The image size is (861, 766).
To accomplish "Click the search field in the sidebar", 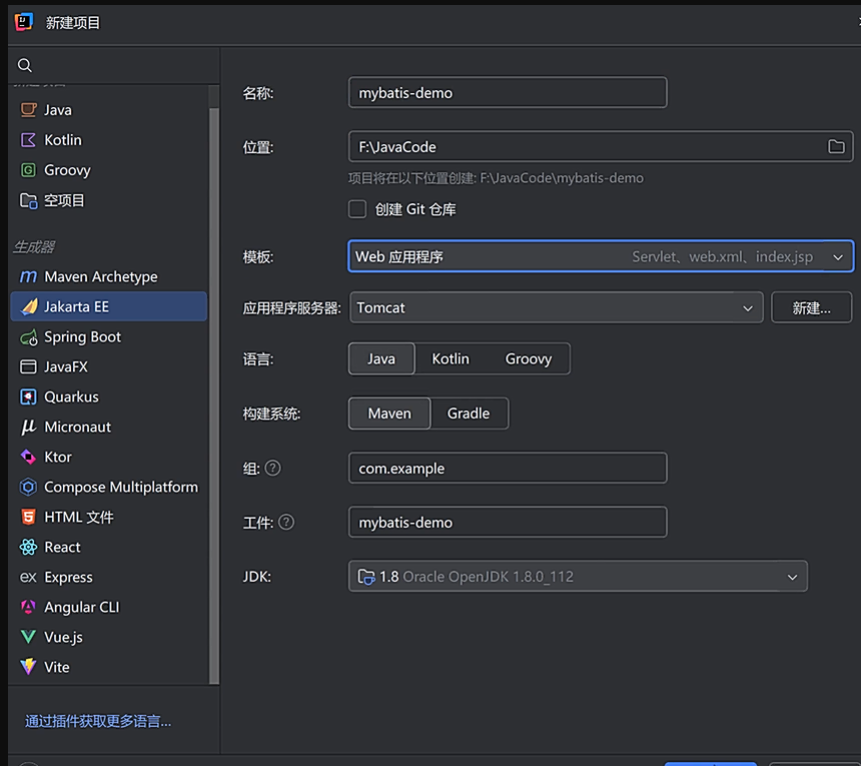I will tap(114, 65).
